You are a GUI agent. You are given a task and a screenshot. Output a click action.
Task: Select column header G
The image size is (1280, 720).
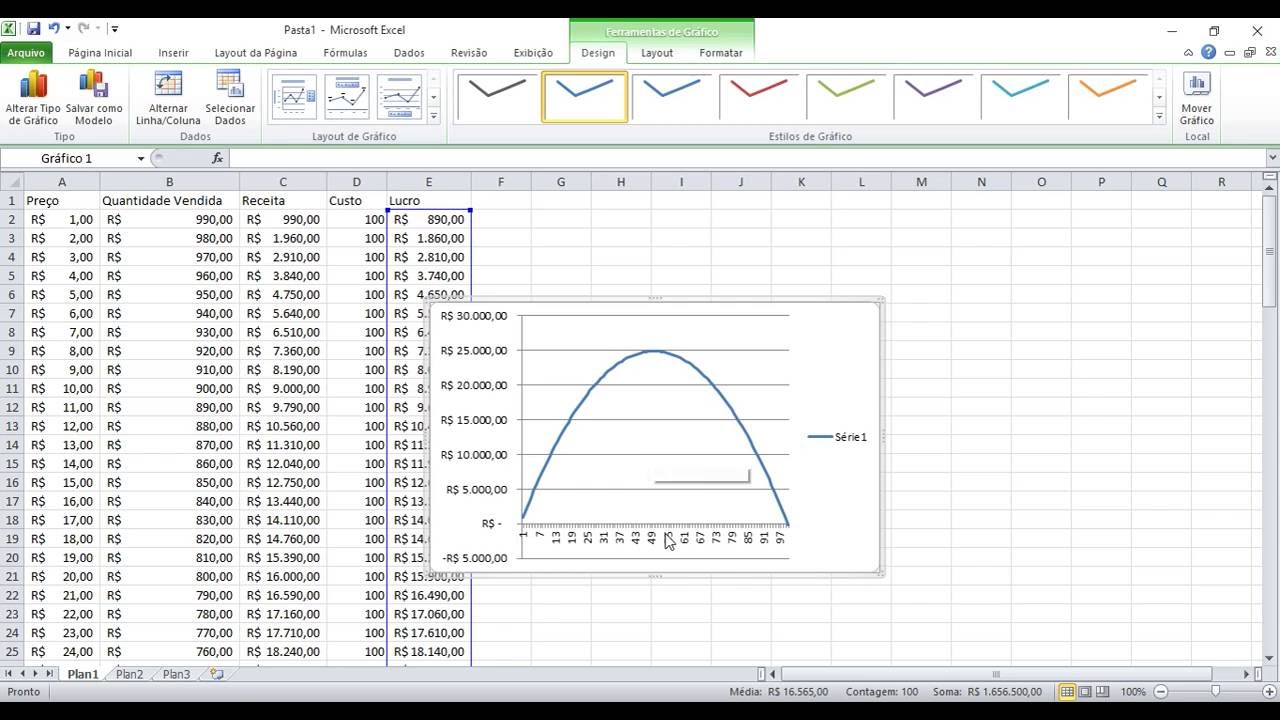(561, 182)
